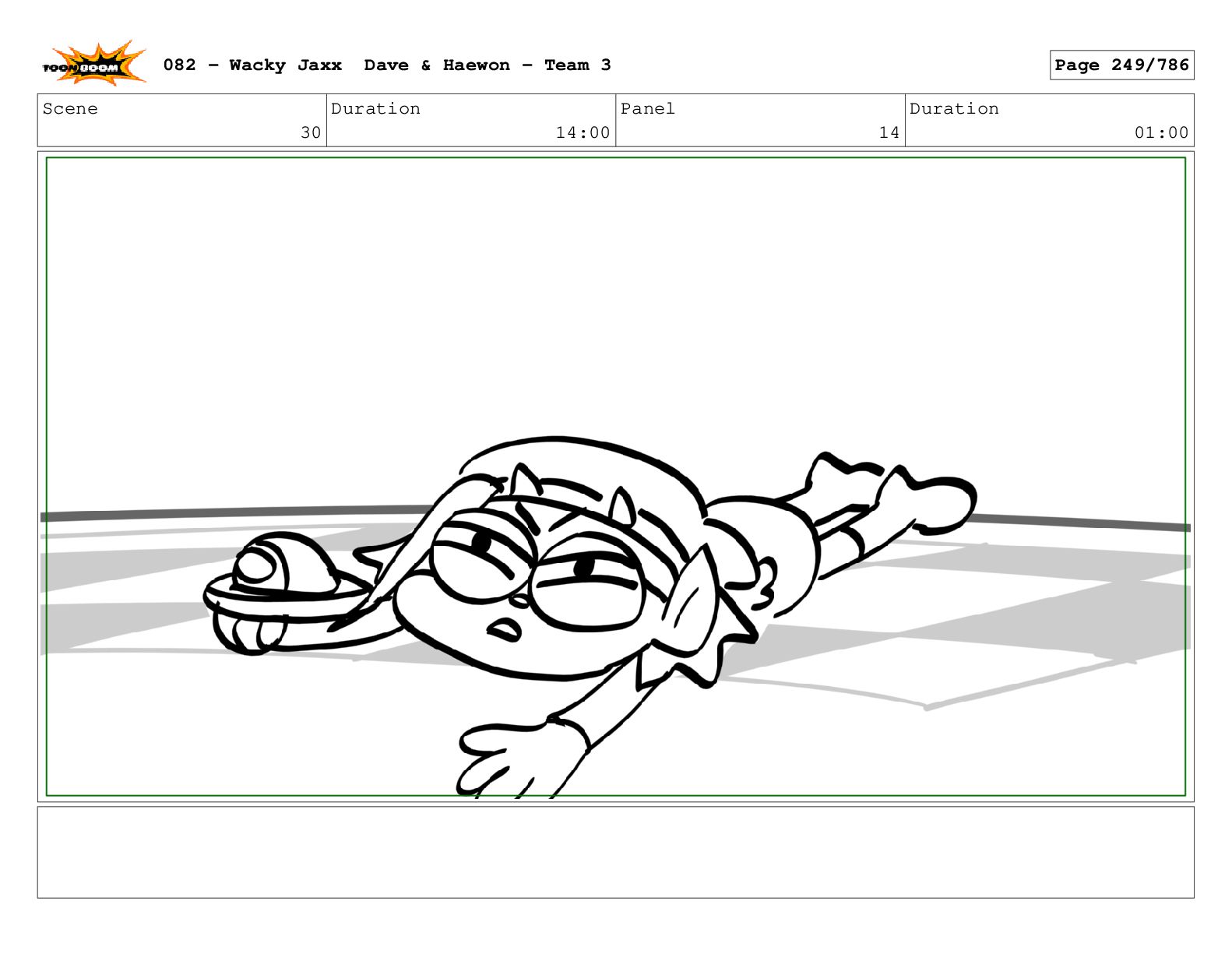This screenshot has width=1232, height=954.
Task: Click the scene duration value '14:00'
Action: pos(583,133)
